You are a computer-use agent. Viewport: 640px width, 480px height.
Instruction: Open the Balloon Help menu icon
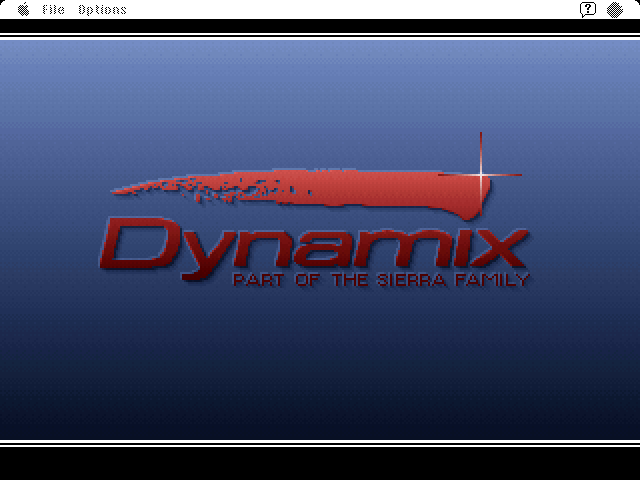(588, 9)
